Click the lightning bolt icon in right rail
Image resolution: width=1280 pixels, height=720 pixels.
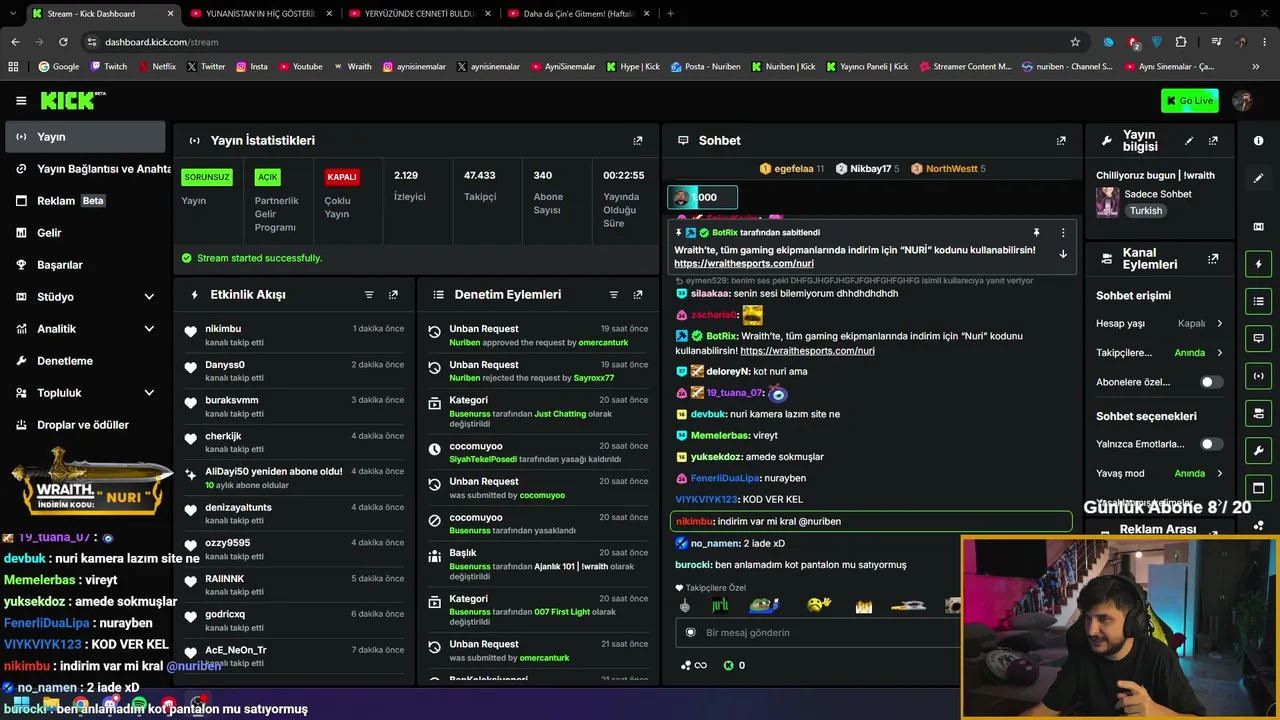pos(1259,264)
